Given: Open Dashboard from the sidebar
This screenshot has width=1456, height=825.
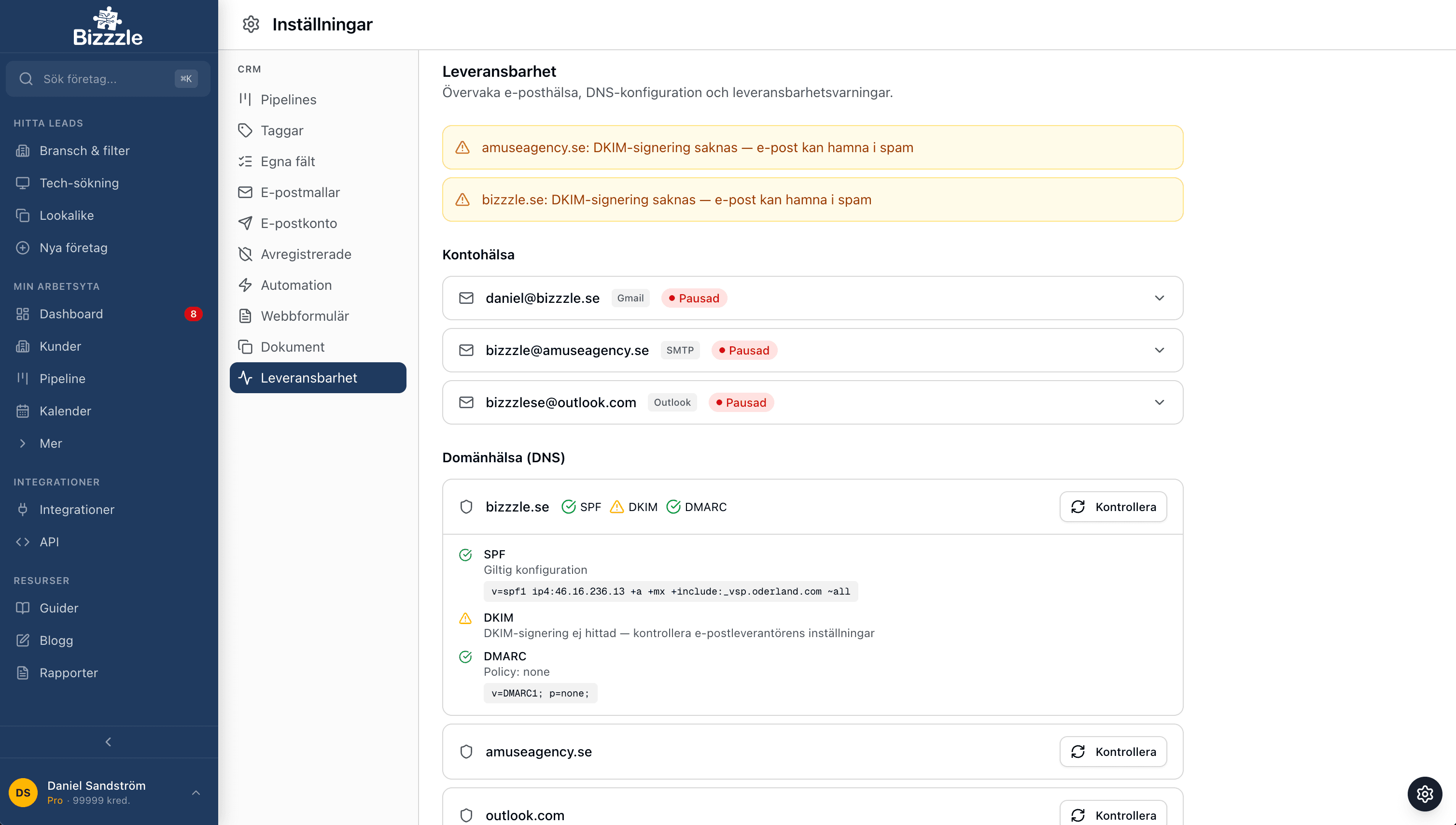Looking at the screenshot, I should click(x=71, y=313).
